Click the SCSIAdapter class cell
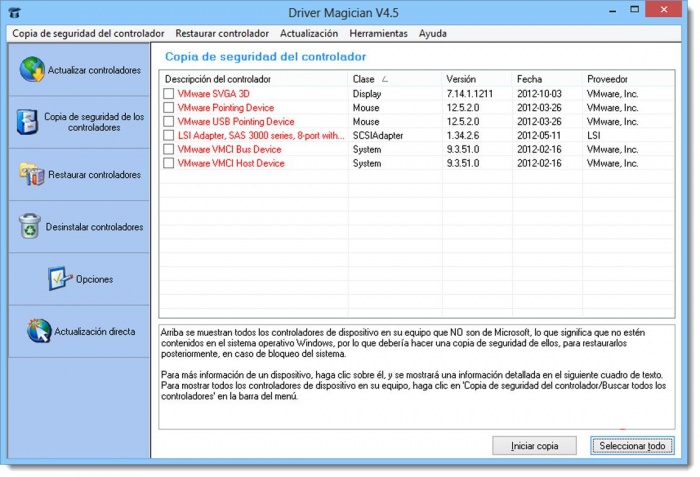The image size is (700, 477). (x=378, y=135)
